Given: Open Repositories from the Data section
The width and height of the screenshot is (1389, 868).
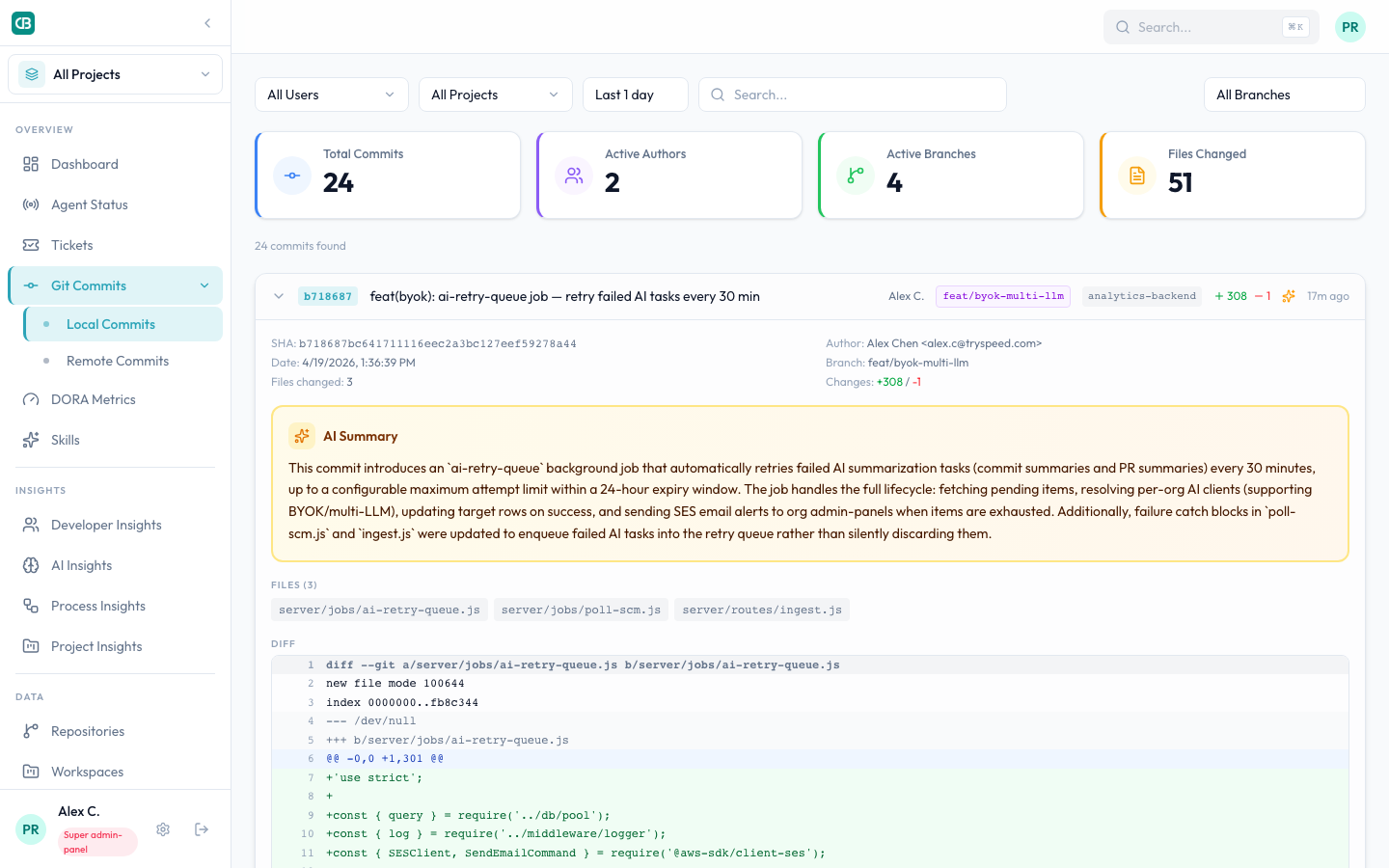Looking at the screenshot, I should coord(115,731).
